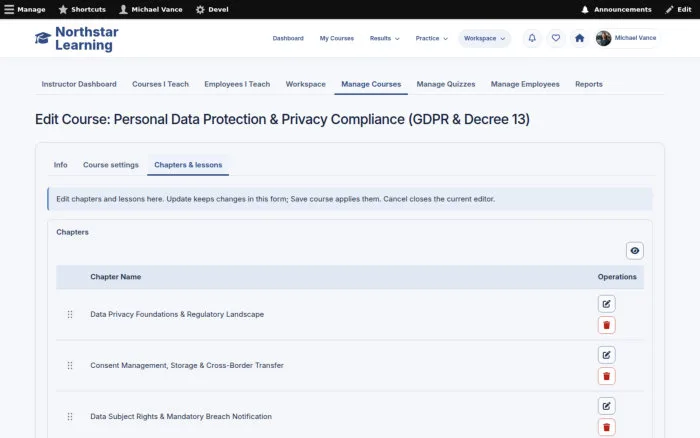Click Northstar Learning site name

coord(87,38)
